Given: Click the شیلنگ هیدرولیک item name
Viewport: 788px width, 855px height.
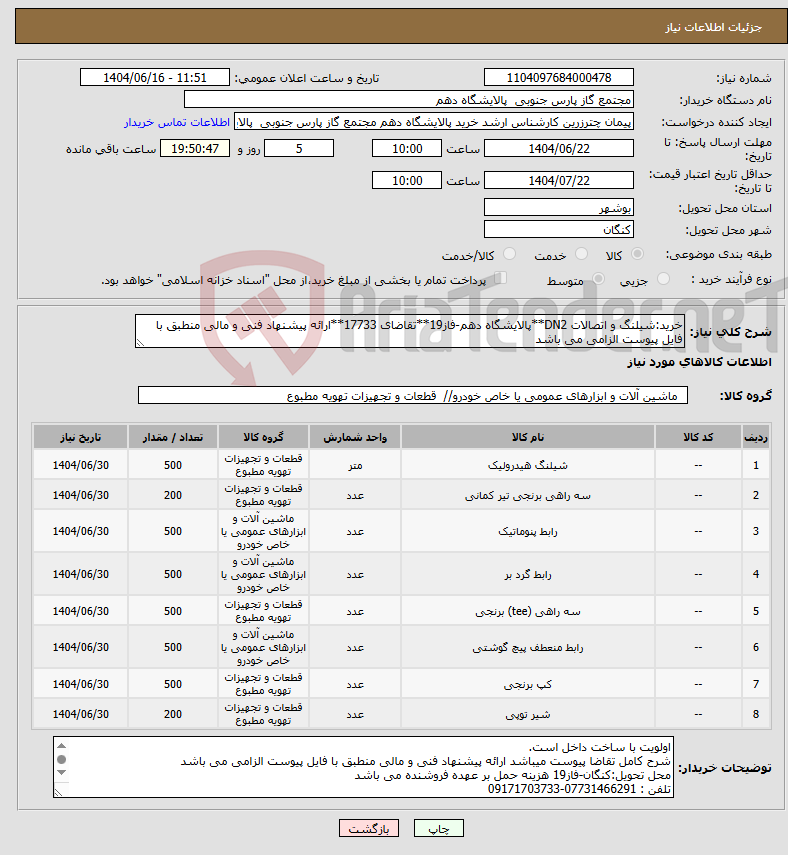Looking at the screenshot, I should [x=528, y=466].
